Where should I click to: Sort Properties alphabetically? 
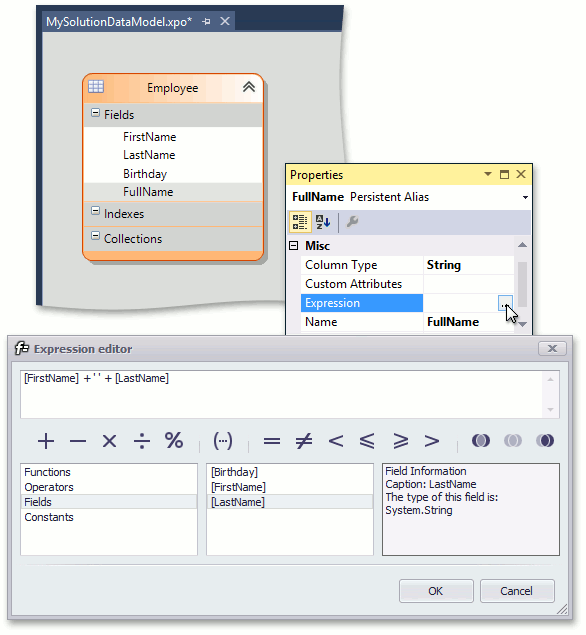[323, 222]
